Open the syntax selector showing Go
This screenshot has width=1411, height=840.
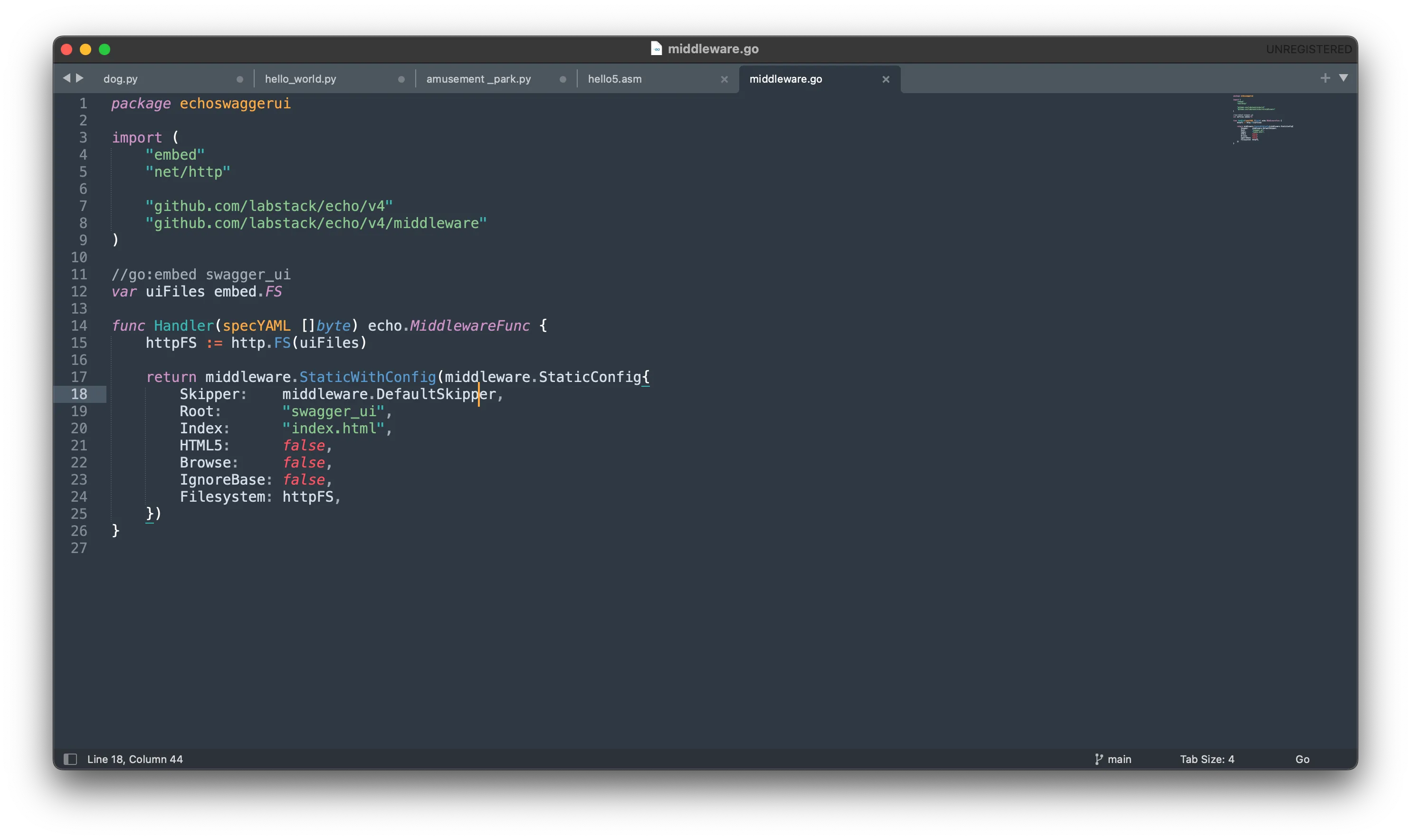pyautogui.click(x=1302, y=759)
